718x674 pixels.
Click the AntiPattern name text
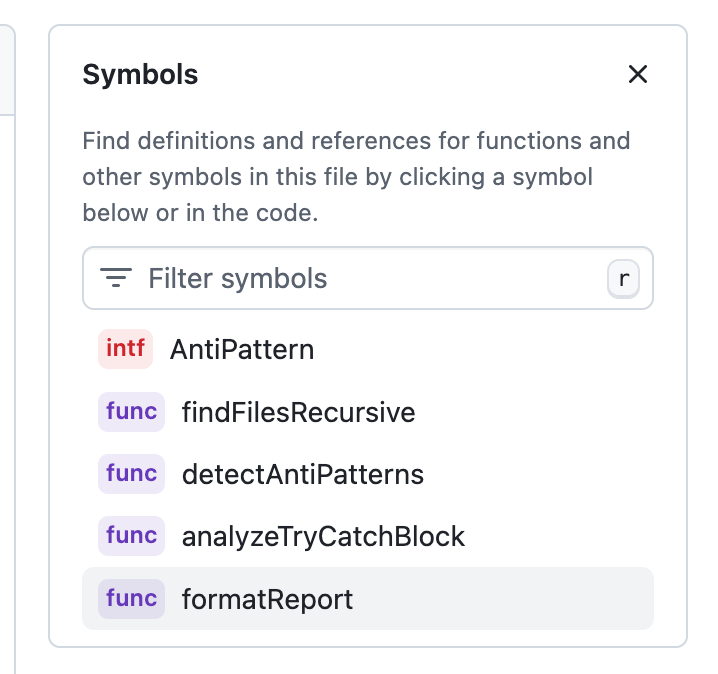242,350
